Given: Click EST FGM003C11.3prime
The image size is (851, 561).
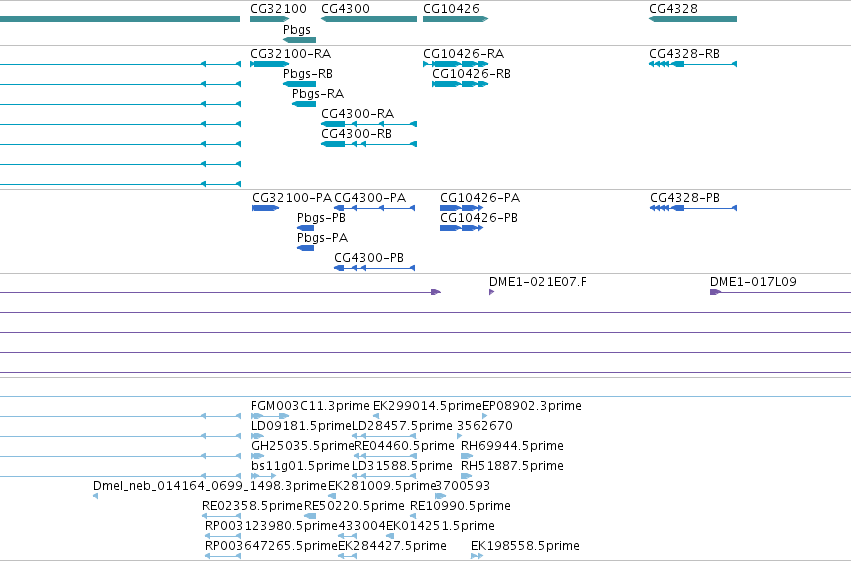Looking at the screenshot, I should pyautogui.click(x=310, y=406).
